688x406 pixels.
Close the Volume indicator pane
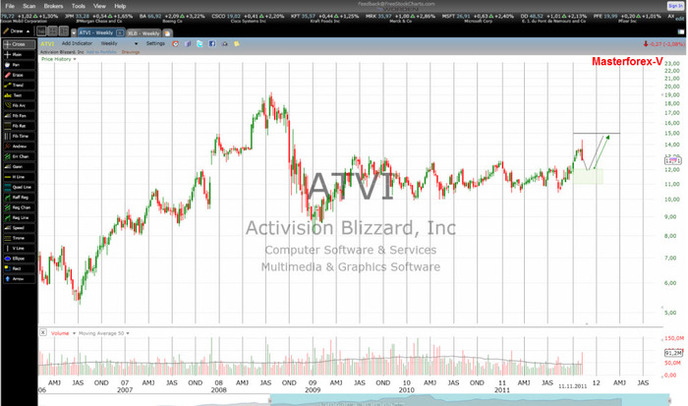point(43,333)
